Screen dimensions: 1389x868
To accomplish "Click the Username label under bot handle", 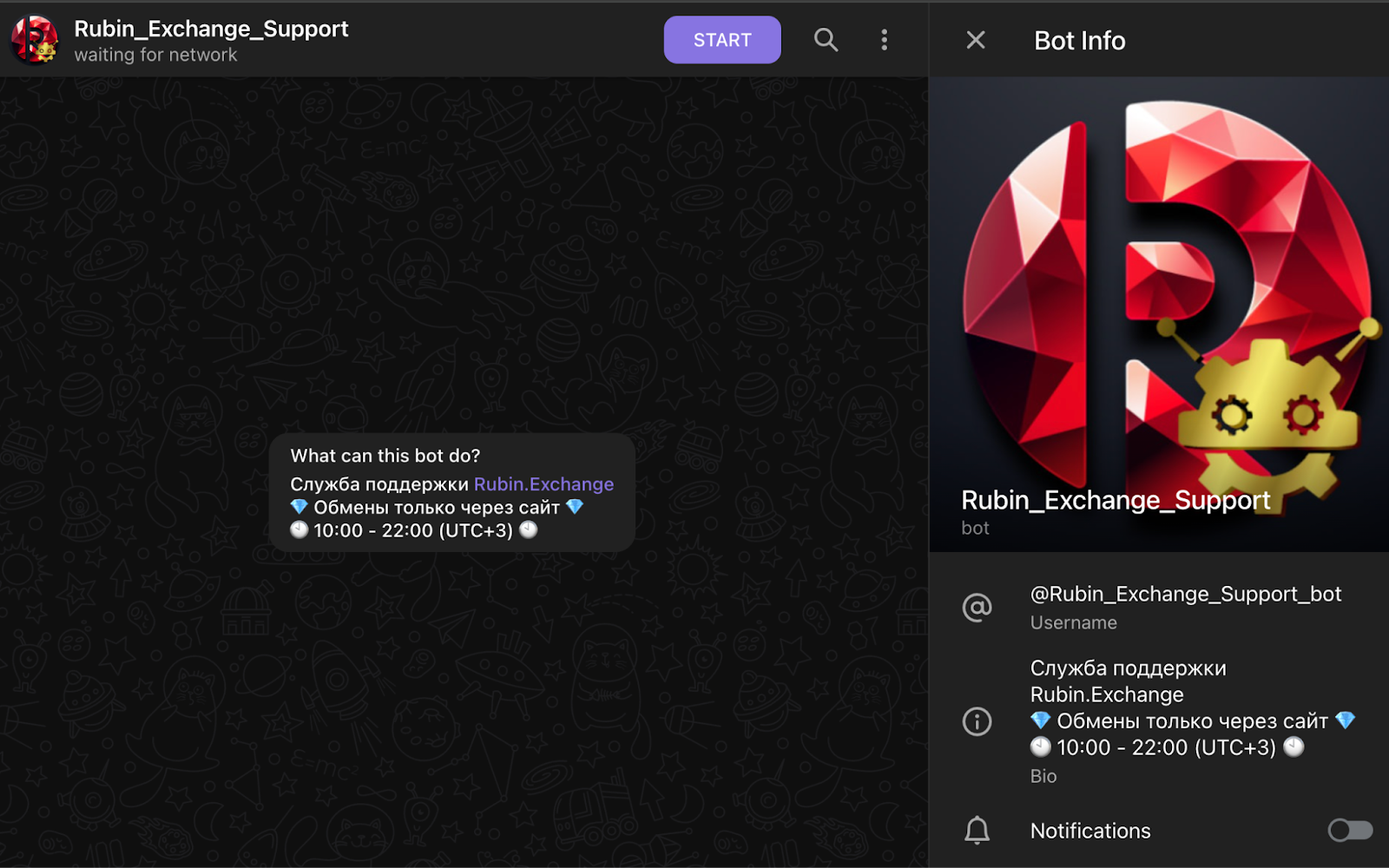I will 1073,622.
